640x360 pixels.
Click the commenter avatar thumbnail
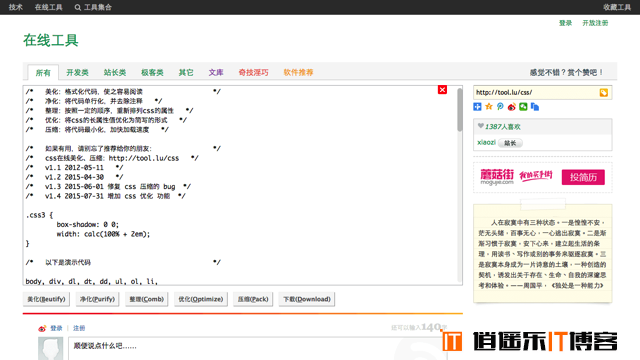pyautogui.click(x=51, y=348)
